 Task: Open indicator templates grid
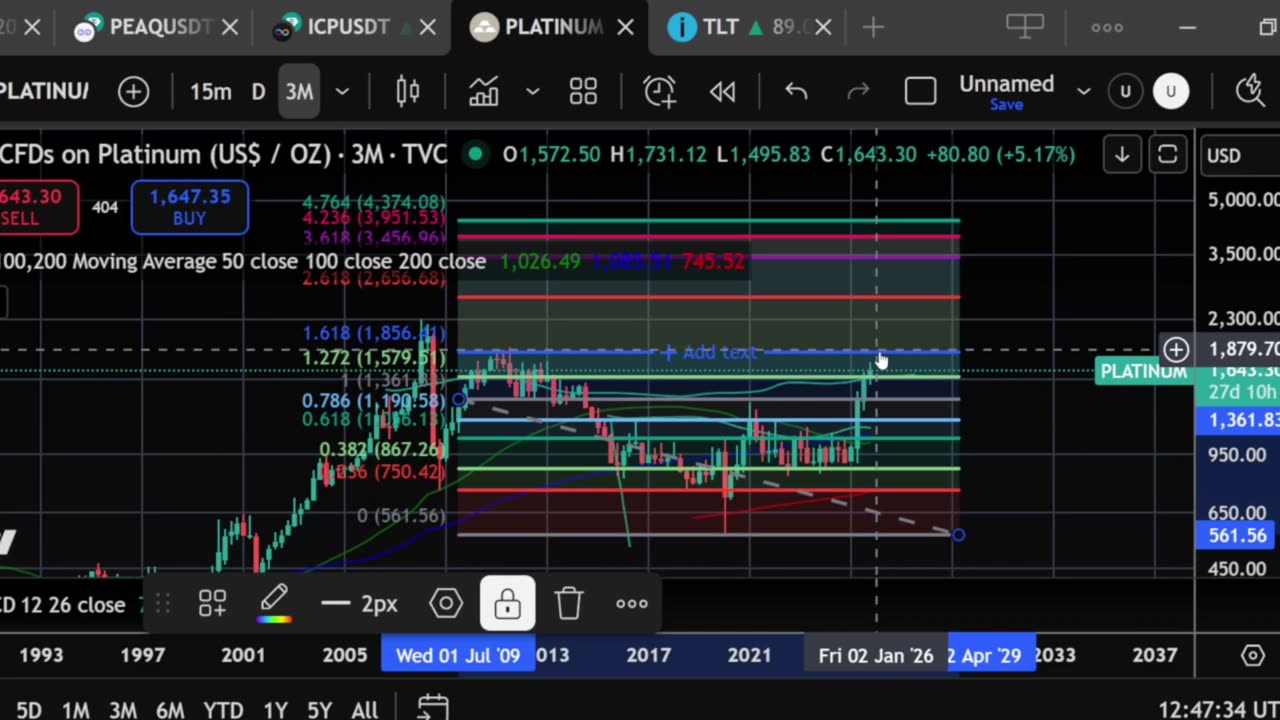583,92
